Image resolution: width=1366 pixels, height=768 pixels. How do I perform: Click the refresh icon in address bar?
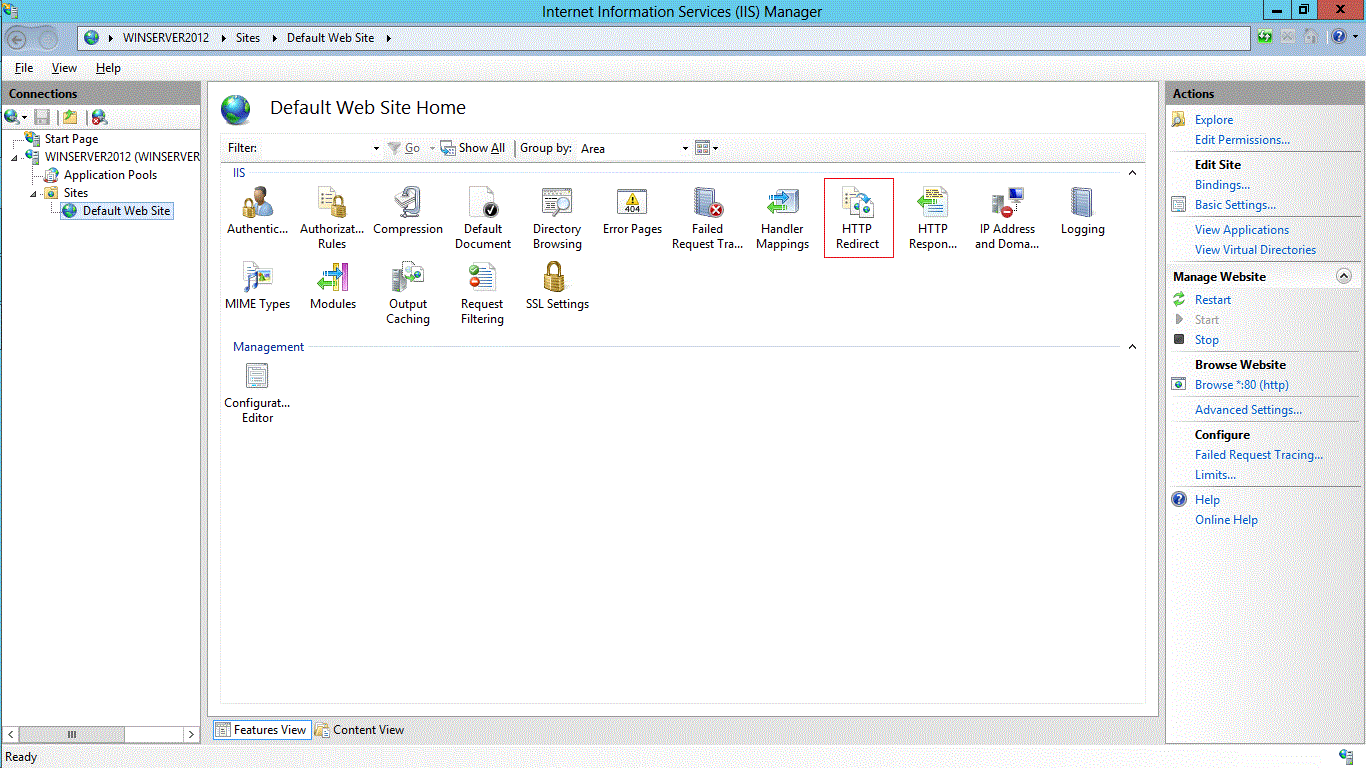pyautogui.click(x=1266, y=37)
